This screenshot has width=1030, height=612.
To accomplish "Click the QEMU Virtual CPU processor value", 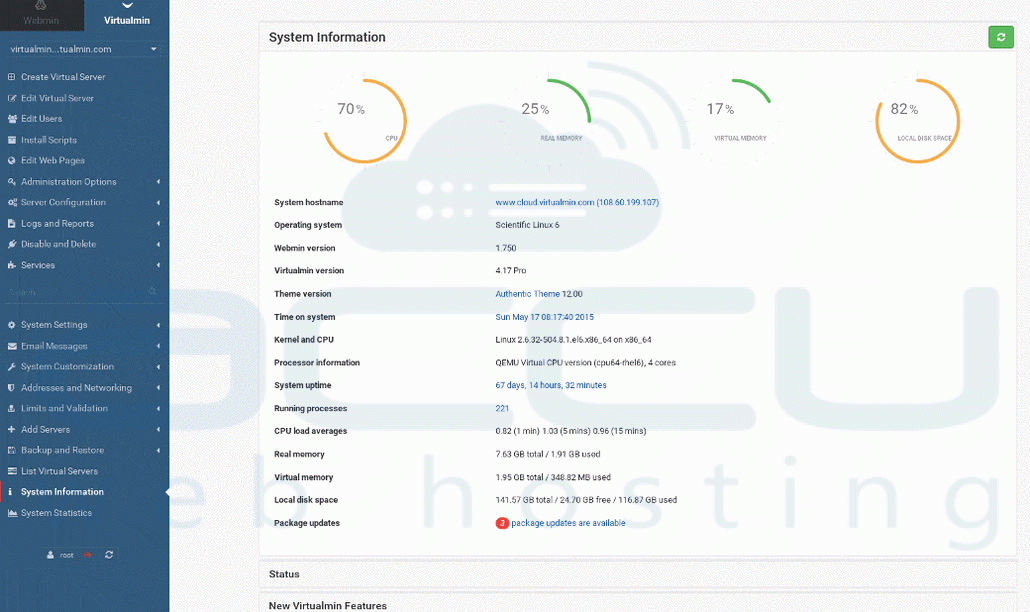I will tap(585, 362).
